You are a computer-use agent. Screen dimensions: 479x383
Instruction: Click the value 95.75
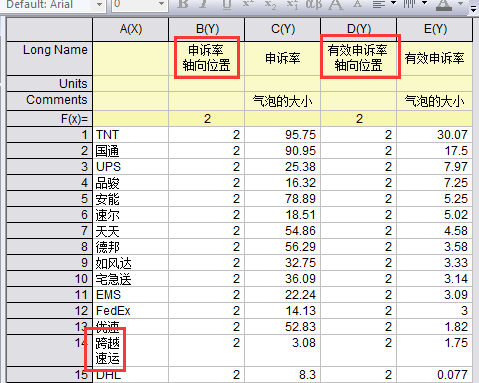coord(283,135)
